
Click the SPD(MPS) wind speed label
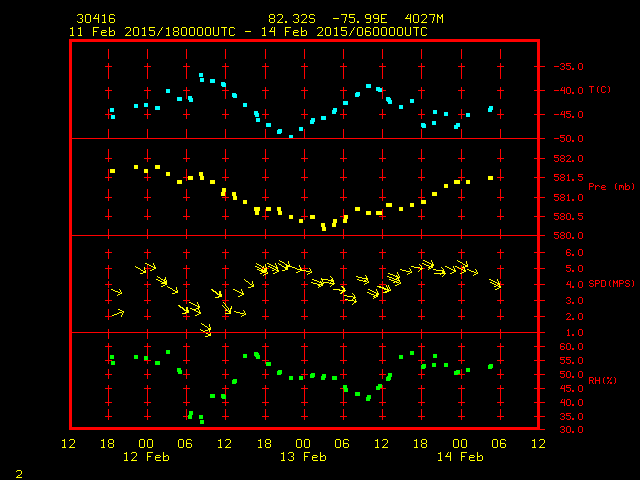(x=611, y=283)
